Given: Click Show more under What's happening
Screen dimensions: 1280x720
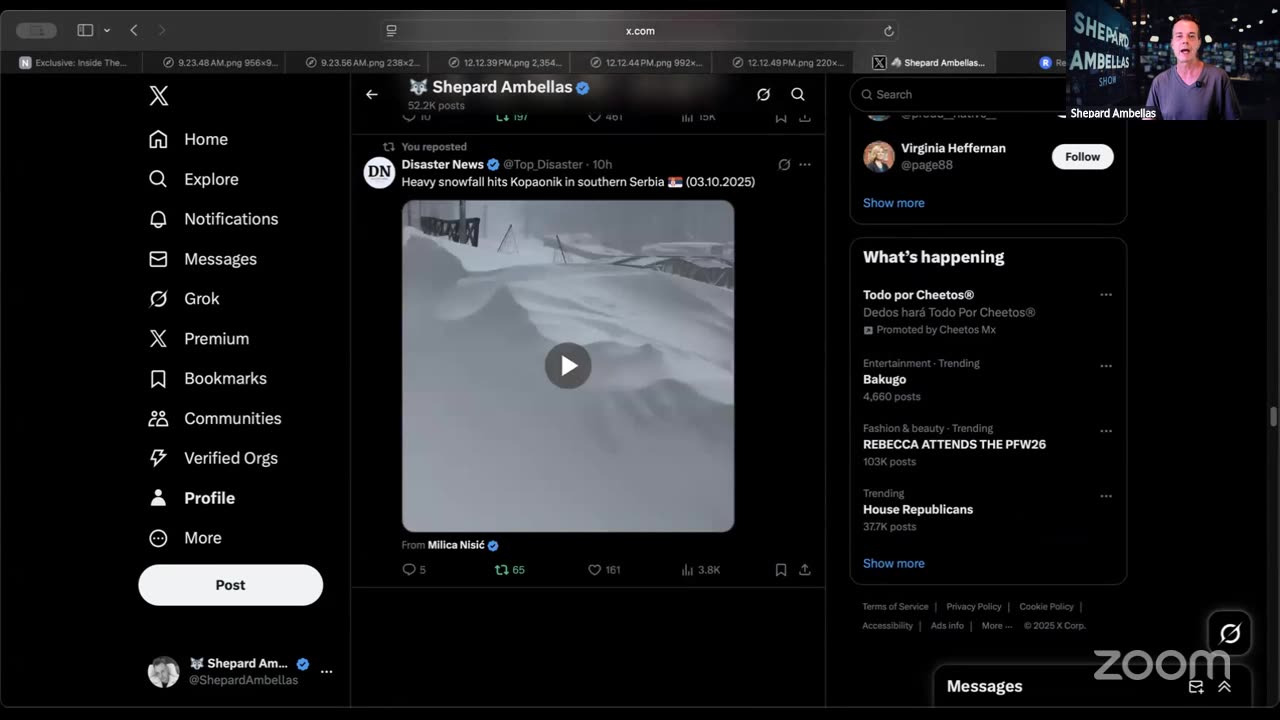Looking at the screenshot, I should tap(894, 563).
